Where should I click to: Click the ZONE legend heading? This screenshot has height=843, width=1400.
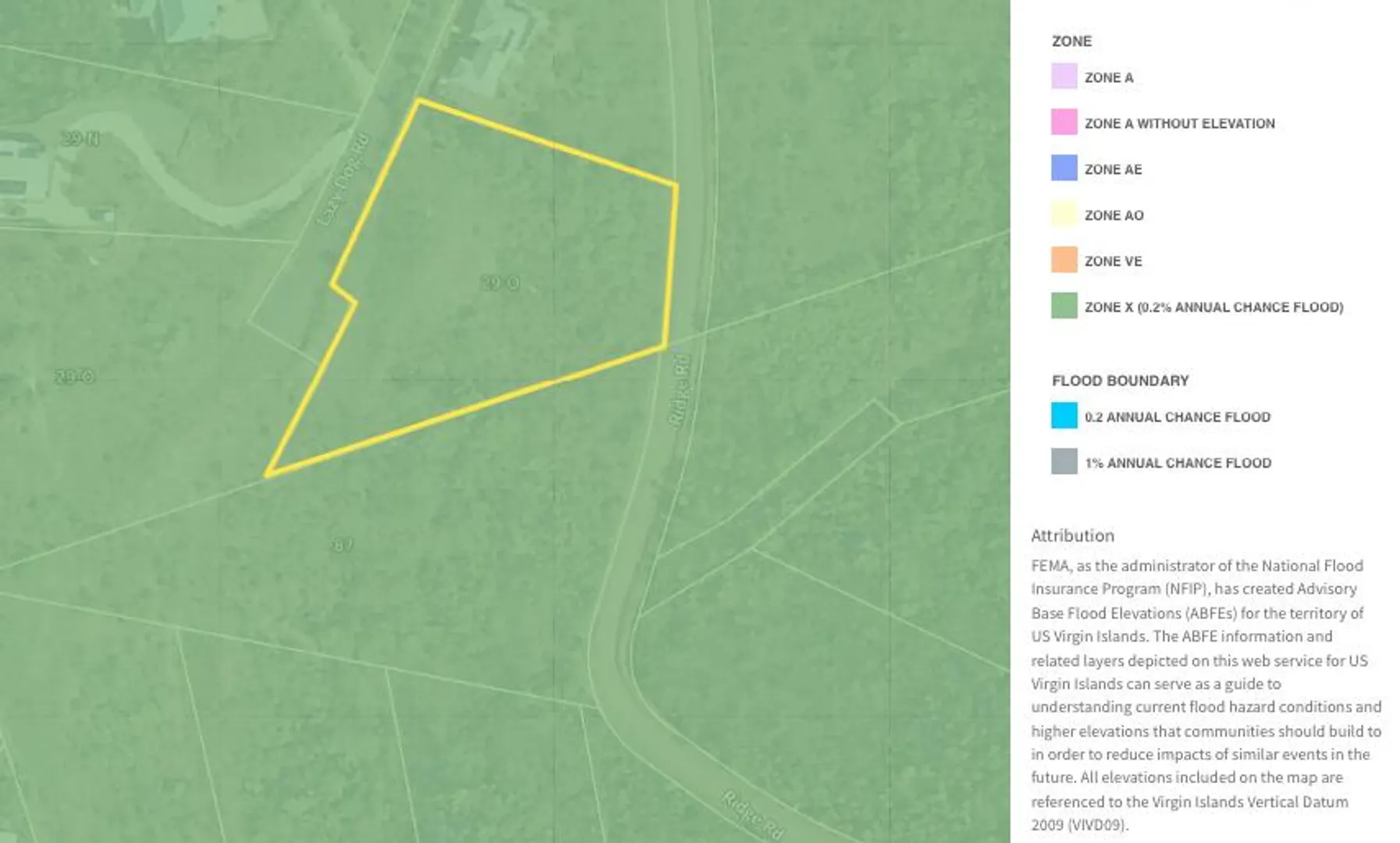click(x=1071, y=41)
